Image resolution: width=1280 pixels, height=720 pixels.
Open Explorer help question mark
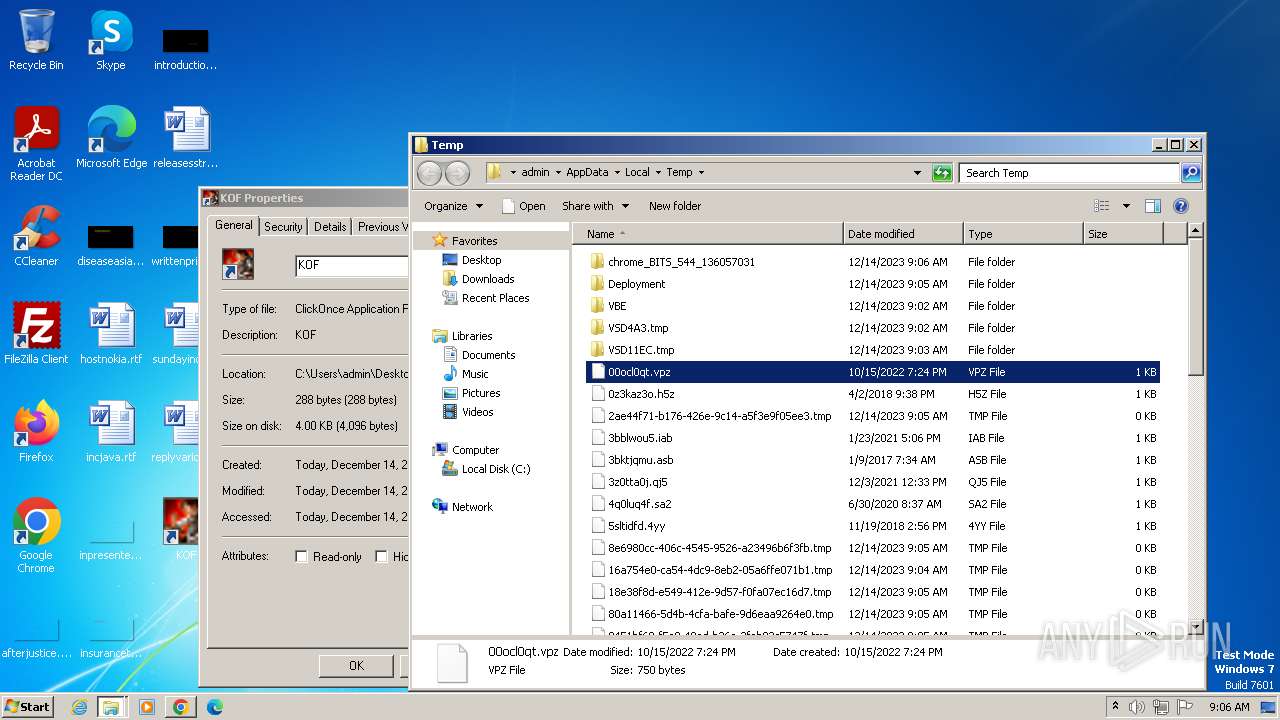click(1180, 206)
